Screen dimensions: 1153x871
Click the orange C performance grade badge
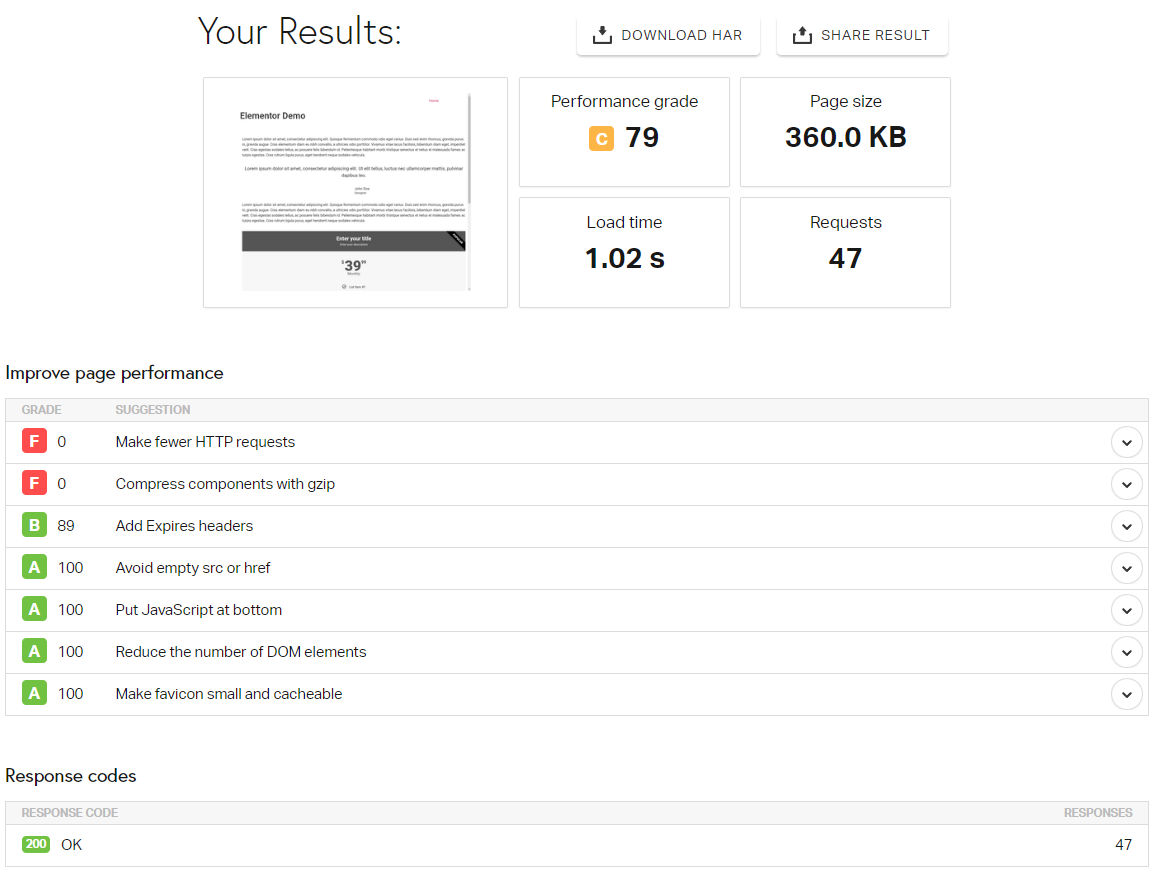pyautogui.click(x=600, y=138)
